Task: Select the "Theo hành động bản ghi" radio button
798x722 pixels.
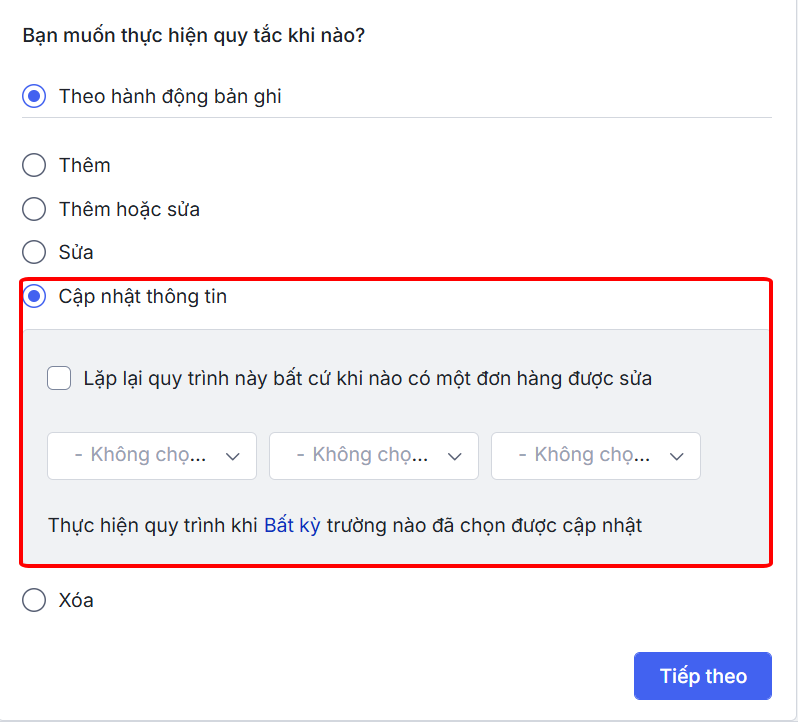Action: (34, 97)
